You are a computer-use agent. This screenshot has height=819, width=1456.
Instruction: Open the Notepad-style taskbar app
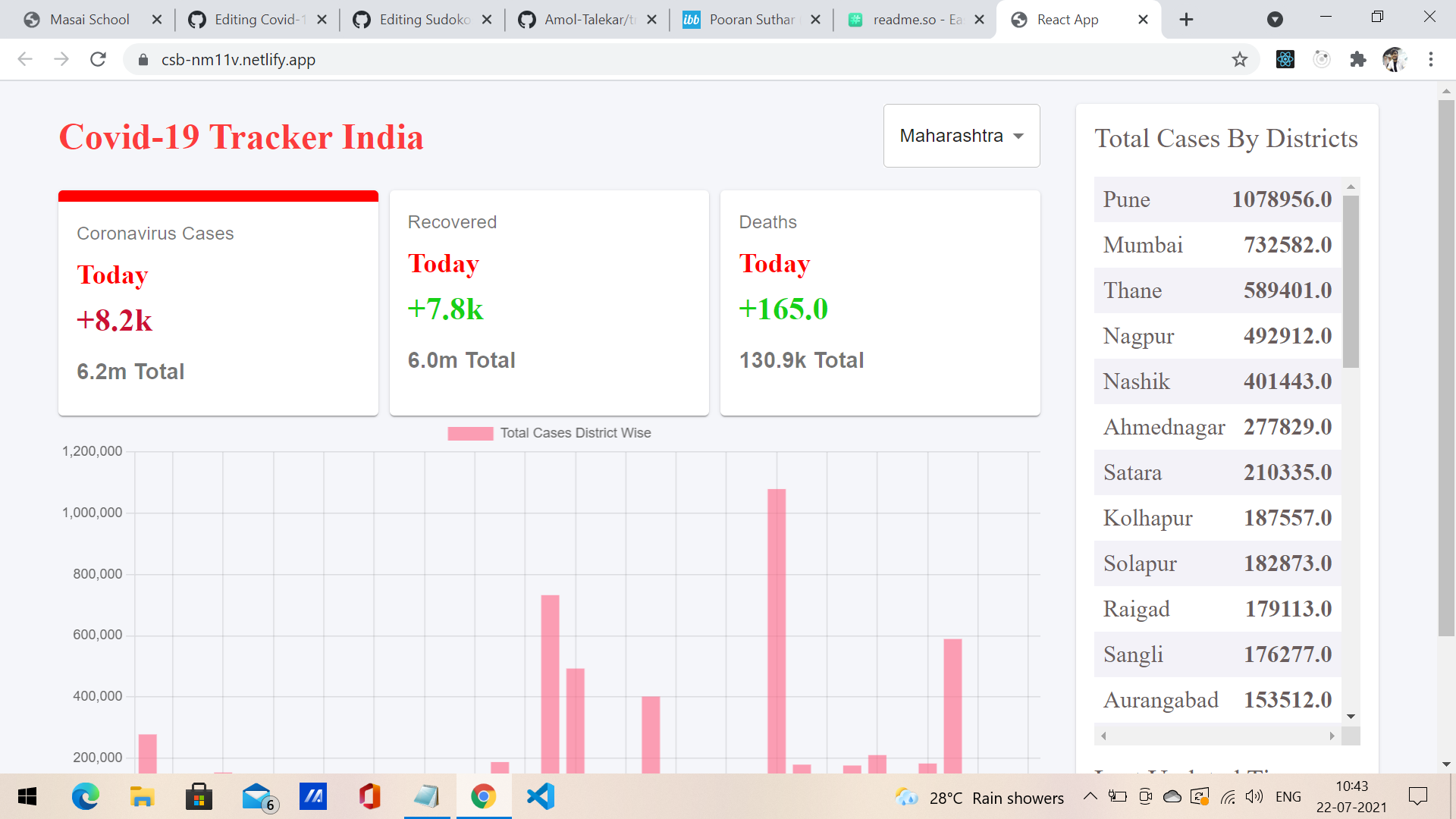pos(427,796)
